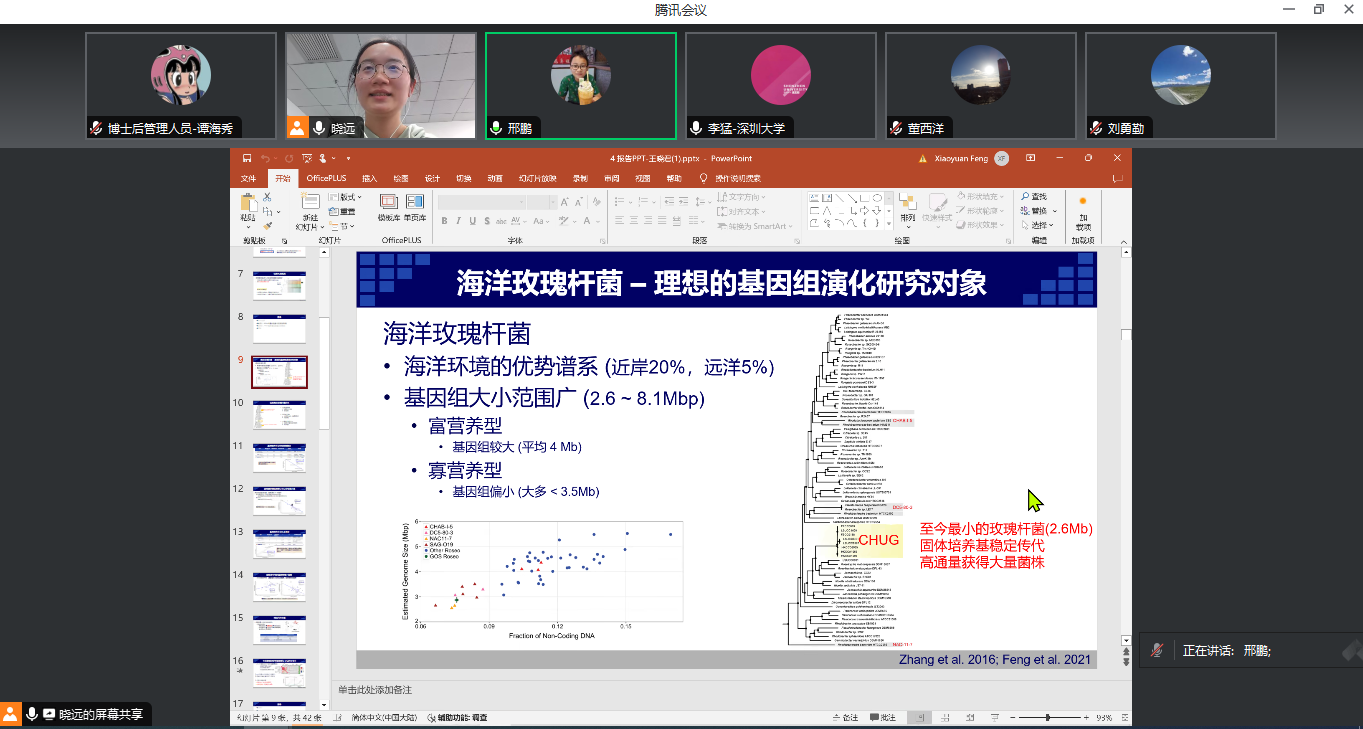Toggle the Notes (备注) pane in status bar
The height and width of the screenshot is (729, 1363).
[x=844, y=718]
